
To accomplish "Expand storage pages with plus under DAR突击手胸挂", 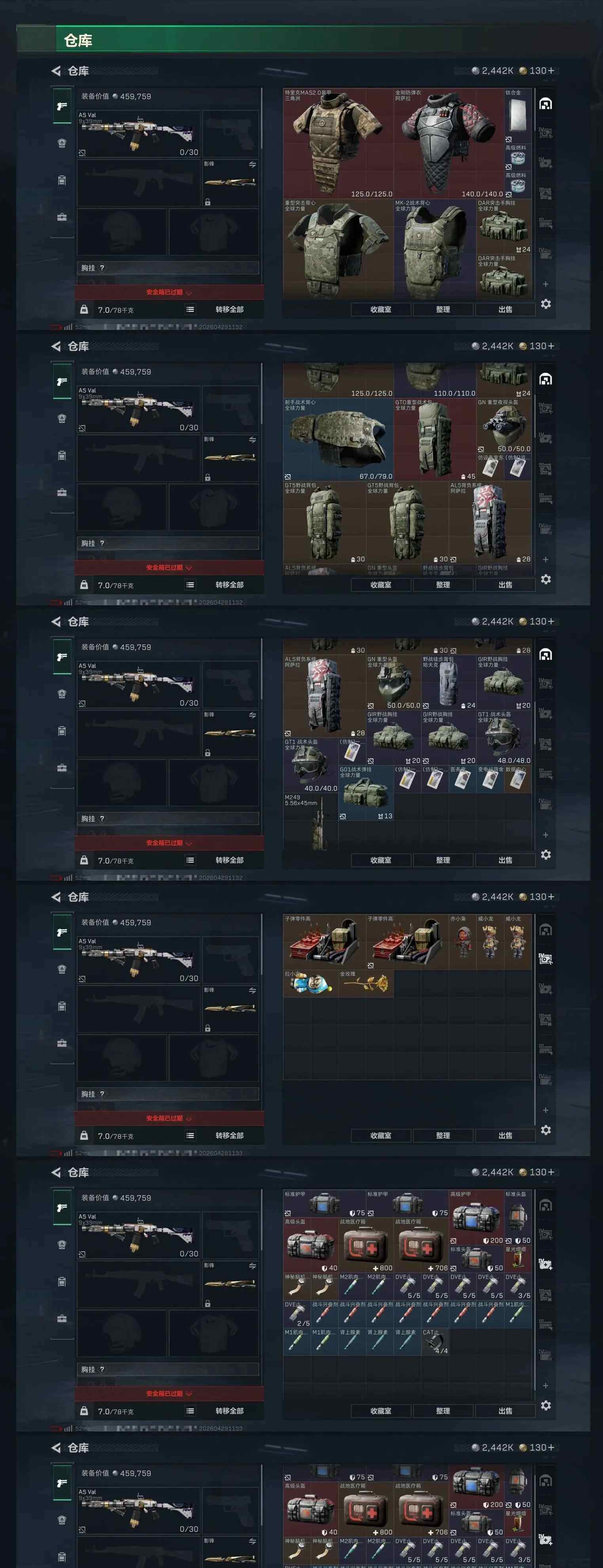I will click(546, 284).
